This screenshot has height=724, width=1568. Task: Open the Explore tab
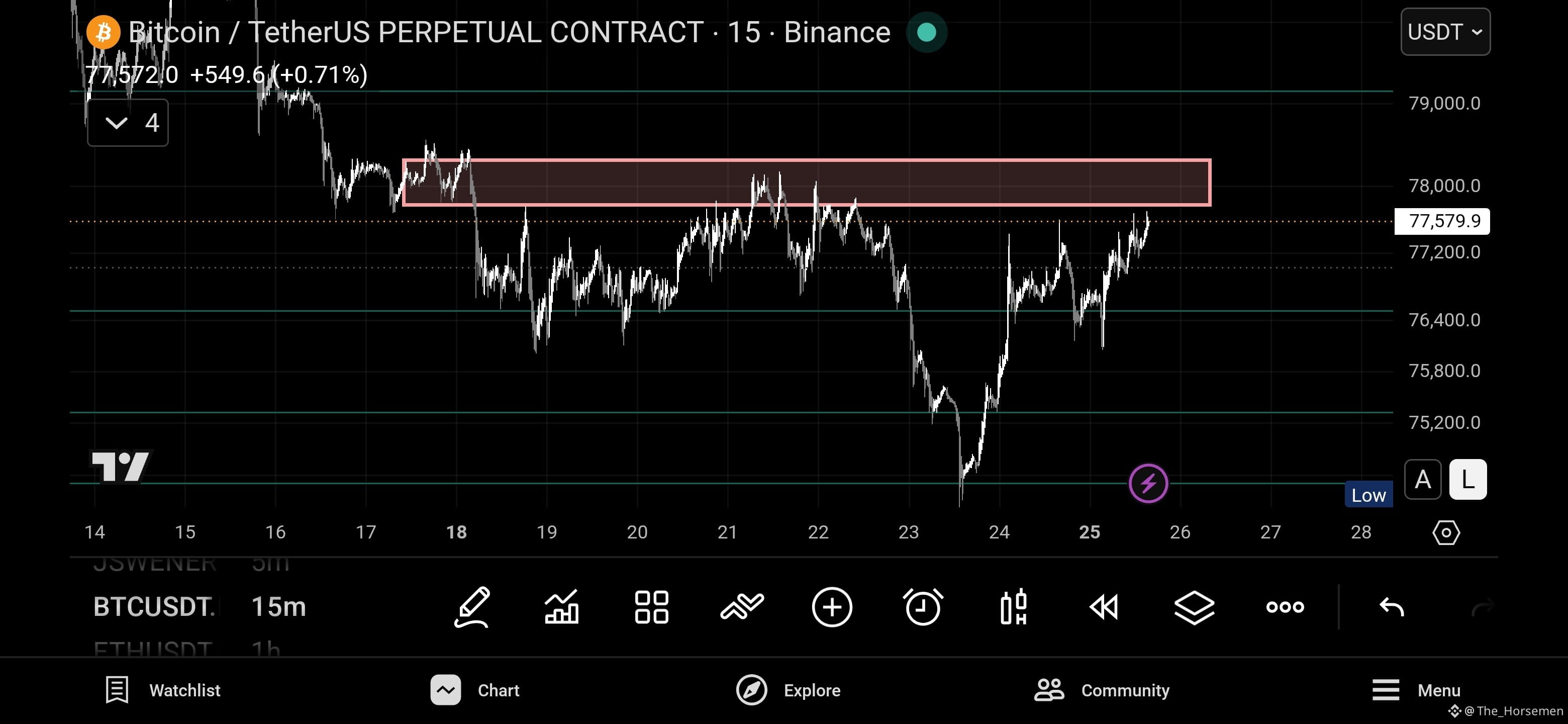[788, 690]
